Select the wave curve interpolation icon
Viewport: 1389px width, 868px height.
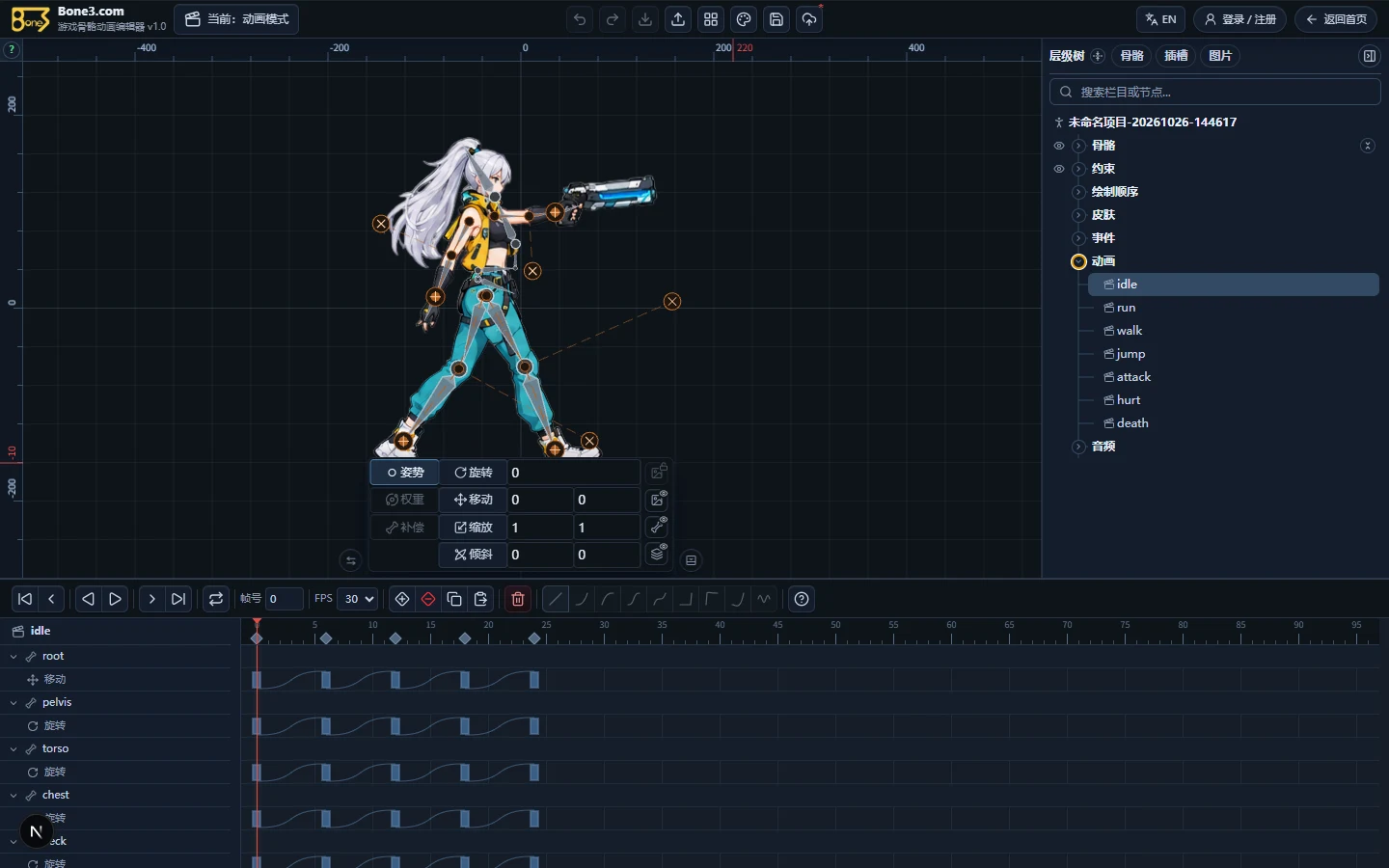coord(764,599)
